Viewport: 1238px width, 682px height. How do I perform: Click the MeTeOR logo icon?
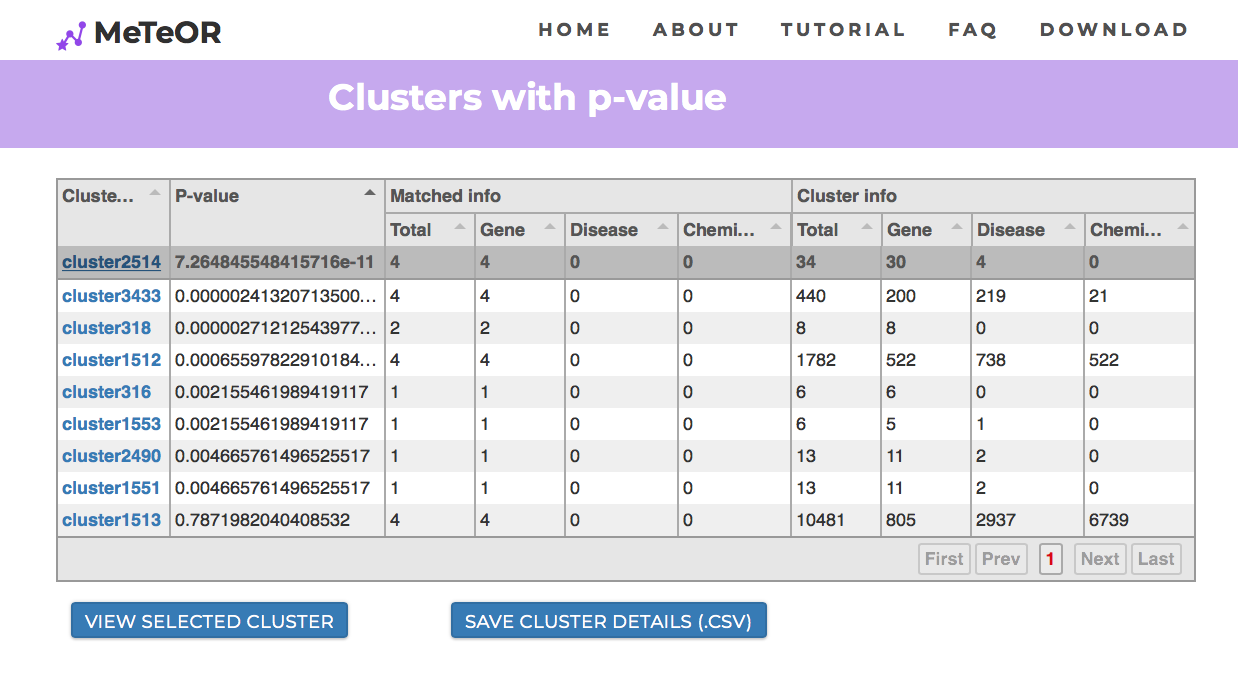tap(71, 36)
